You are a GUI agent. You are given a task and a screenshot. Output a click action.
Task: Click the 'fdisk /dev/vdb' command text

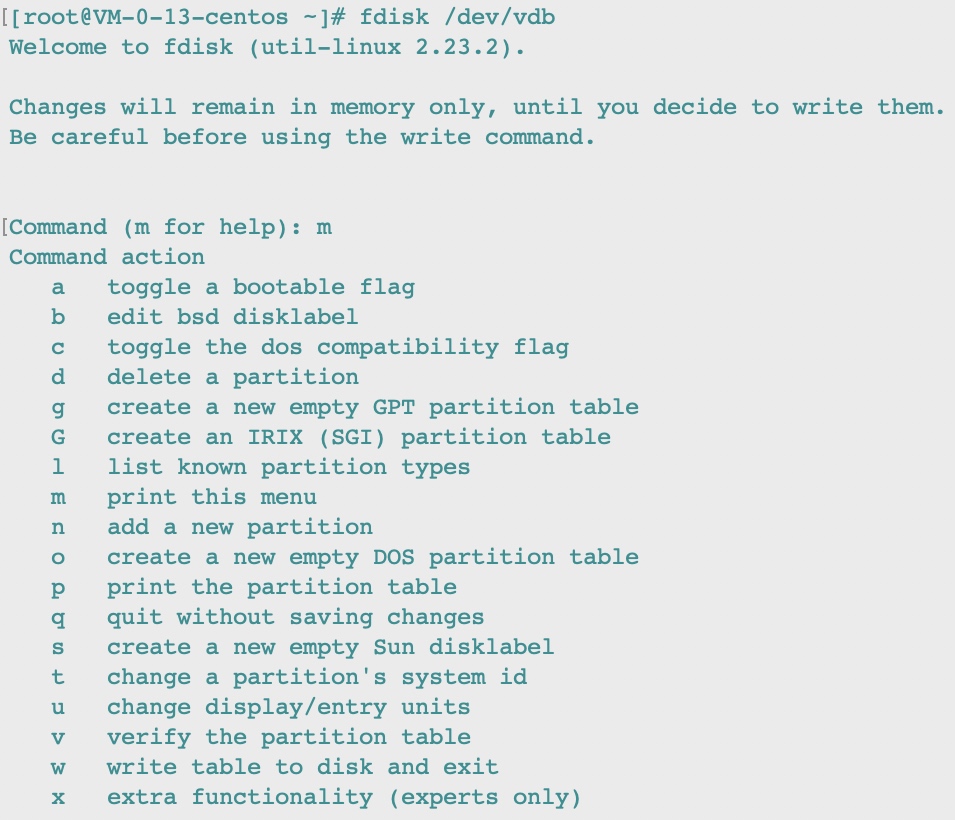point(457,16)
